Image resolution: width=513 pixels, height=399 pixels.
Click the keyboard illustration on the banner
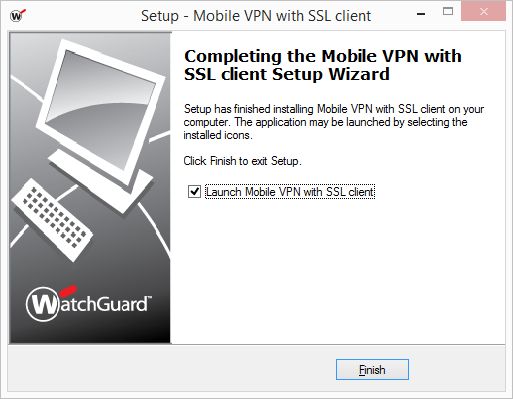[52, 220]
